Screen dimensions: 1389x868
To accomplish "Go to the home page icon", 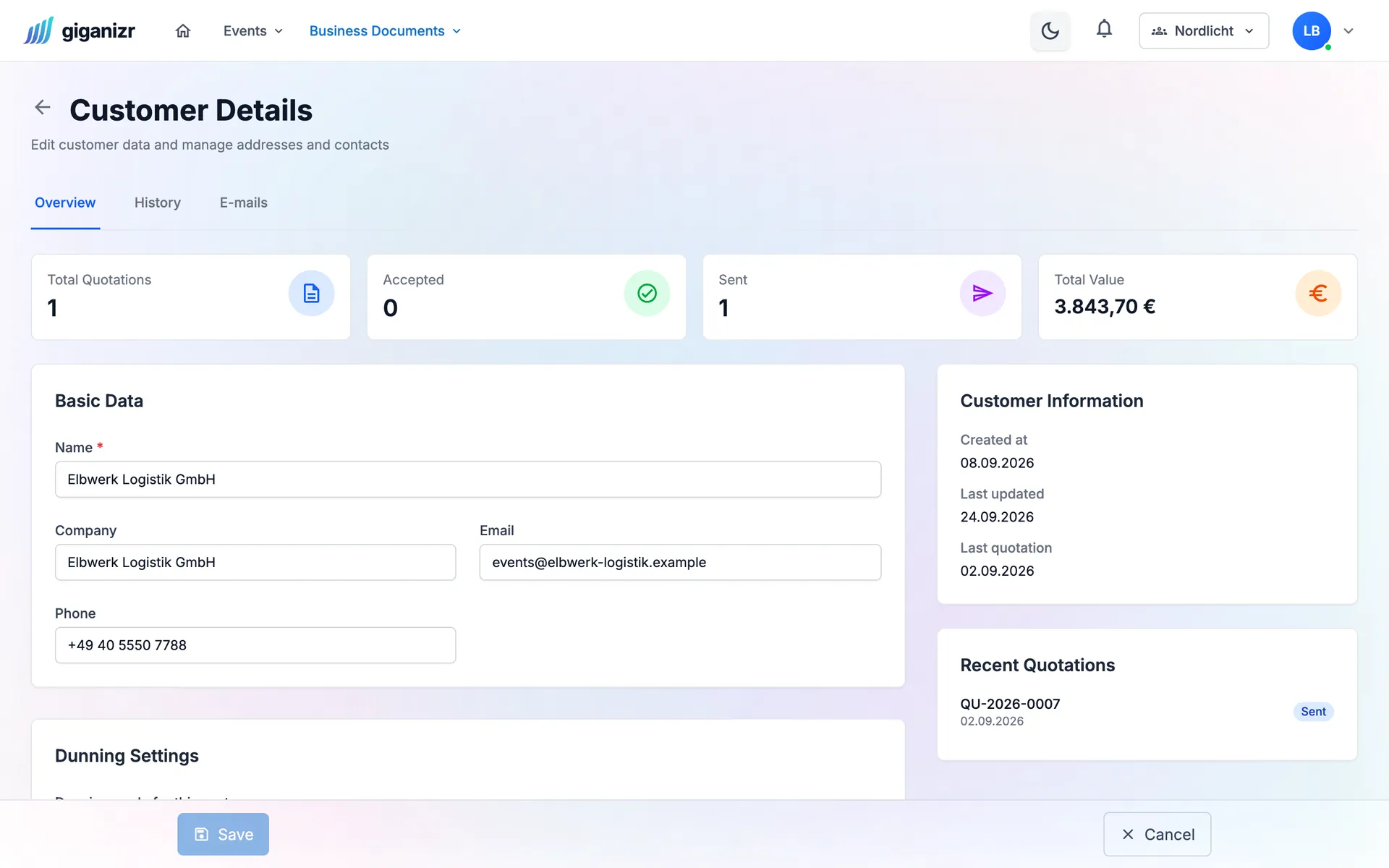I will coord(183,30).
